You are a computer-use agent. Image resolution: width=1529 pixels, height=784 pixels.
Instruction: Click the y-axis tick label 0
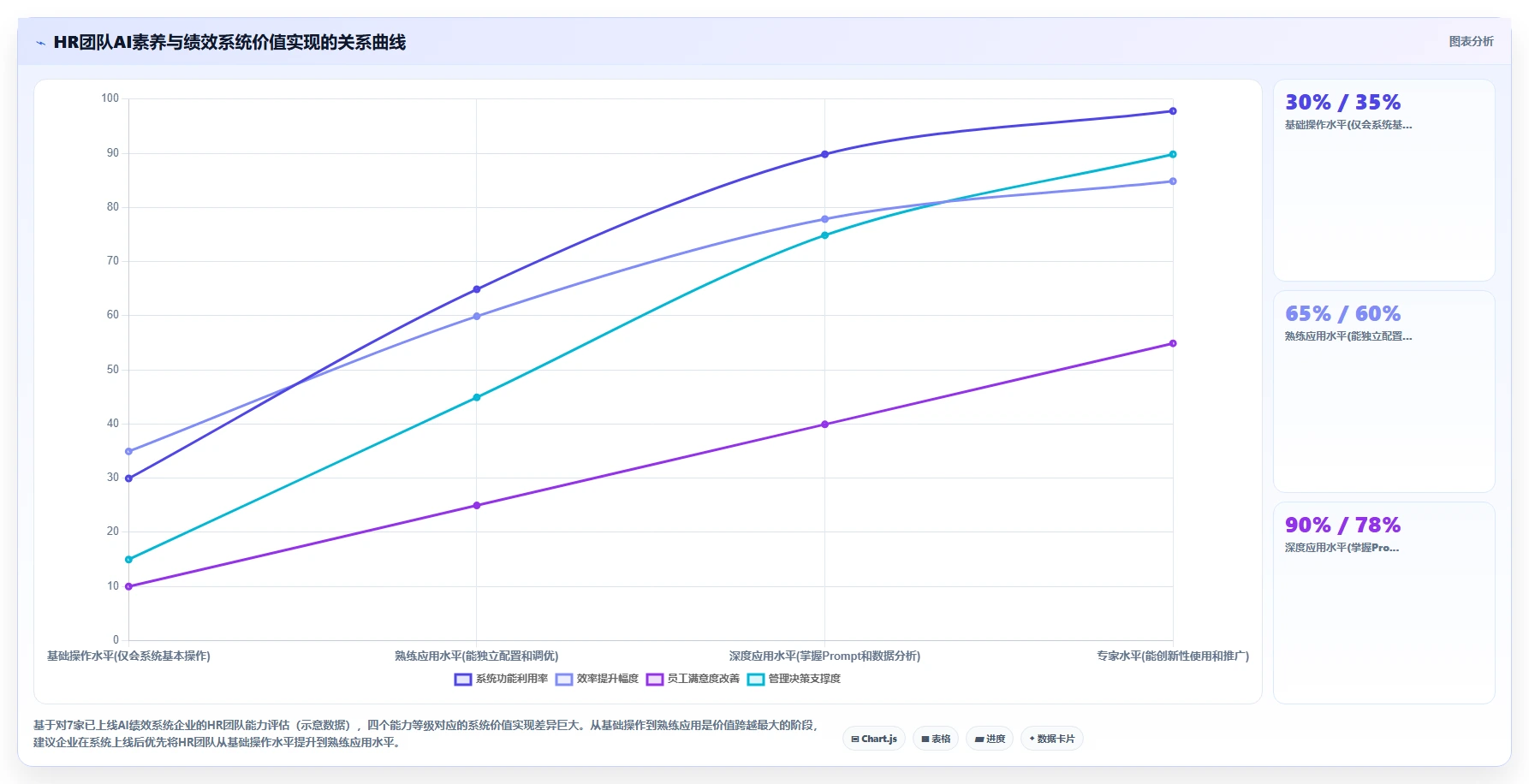(116, 640)
